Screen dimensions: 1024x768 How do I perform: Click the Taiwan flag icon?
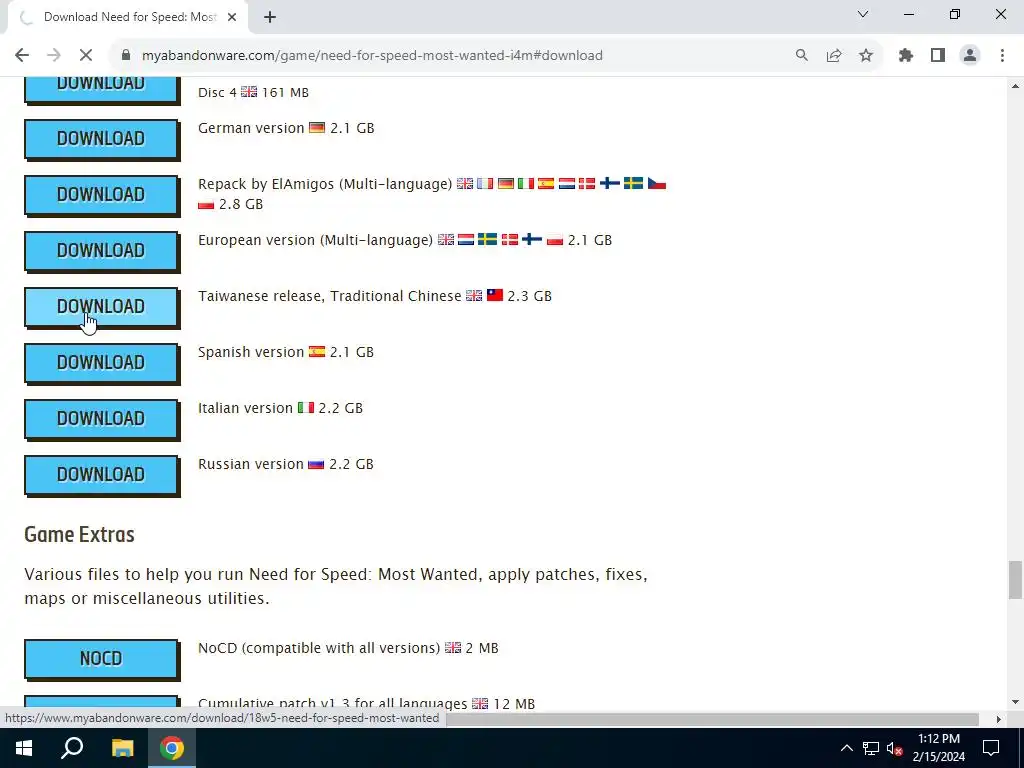(495, 295)
